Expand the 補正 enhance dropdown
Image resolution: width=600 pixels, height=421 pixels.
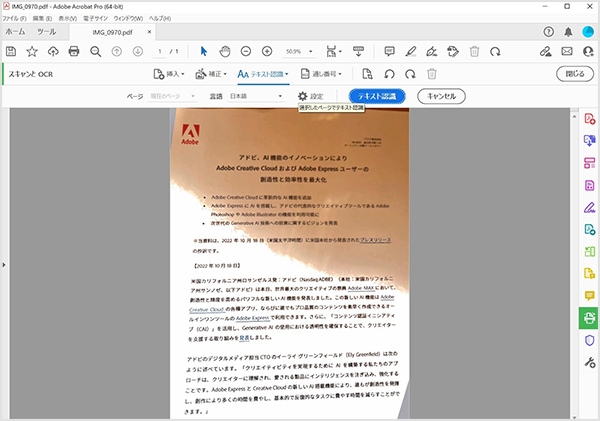pyautogui.click(x=211, y=74)
